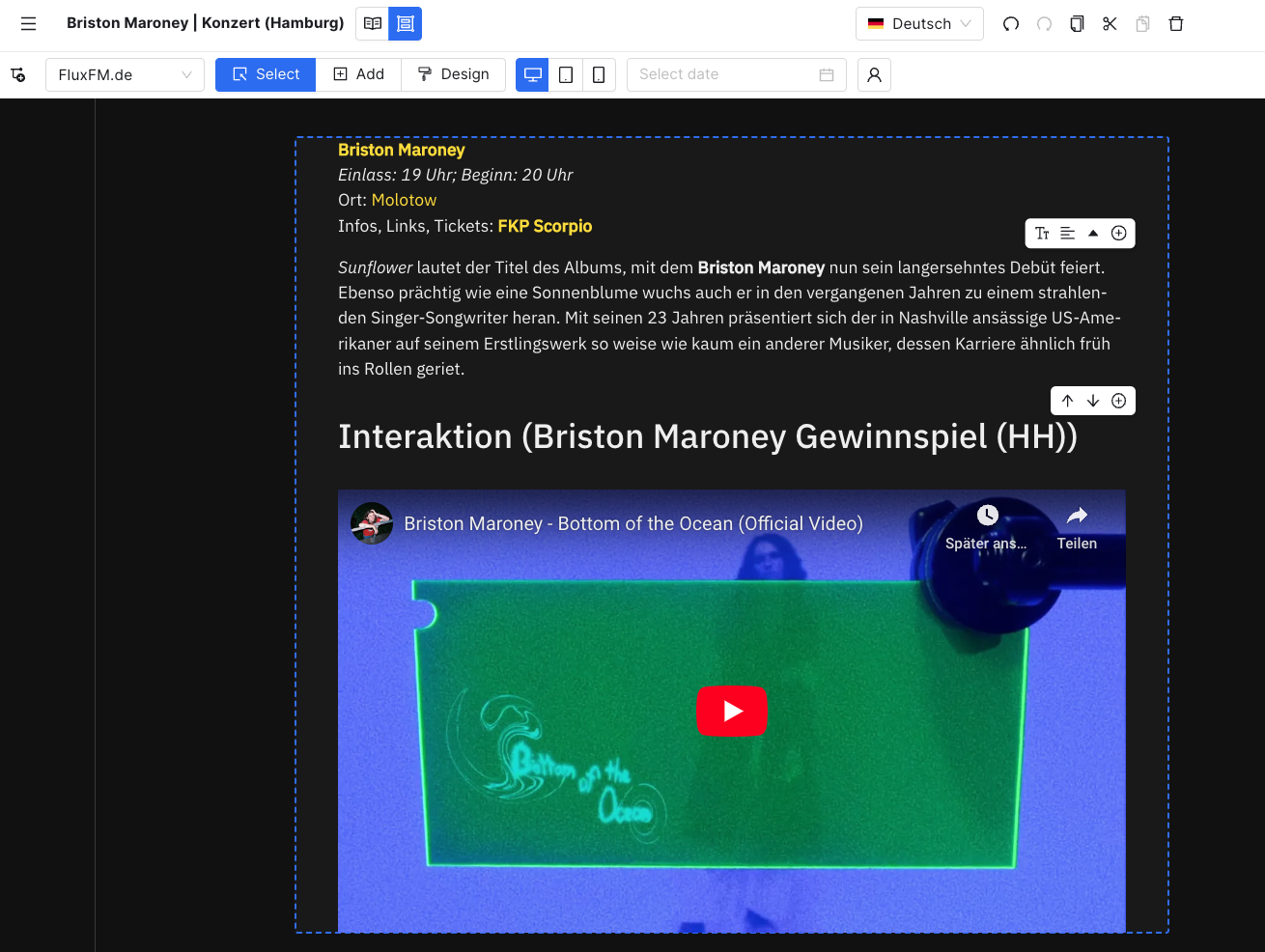Viewport: 1265px width, 952px height.
Task: Open the FKP Scorpio tickets link
Action: point(545,226)
